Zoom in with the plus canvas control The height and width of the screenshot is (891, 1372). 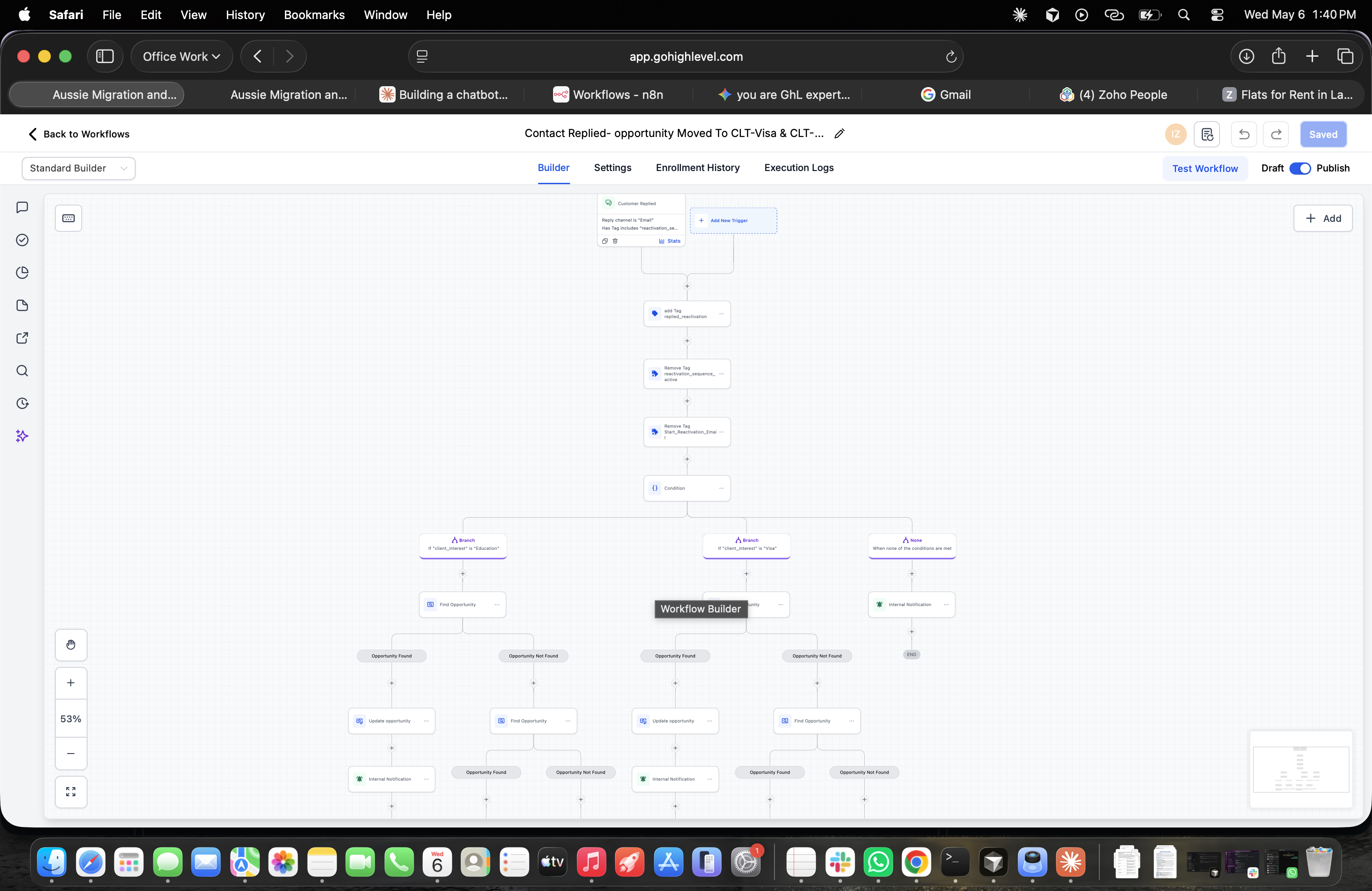pos(71,683)
